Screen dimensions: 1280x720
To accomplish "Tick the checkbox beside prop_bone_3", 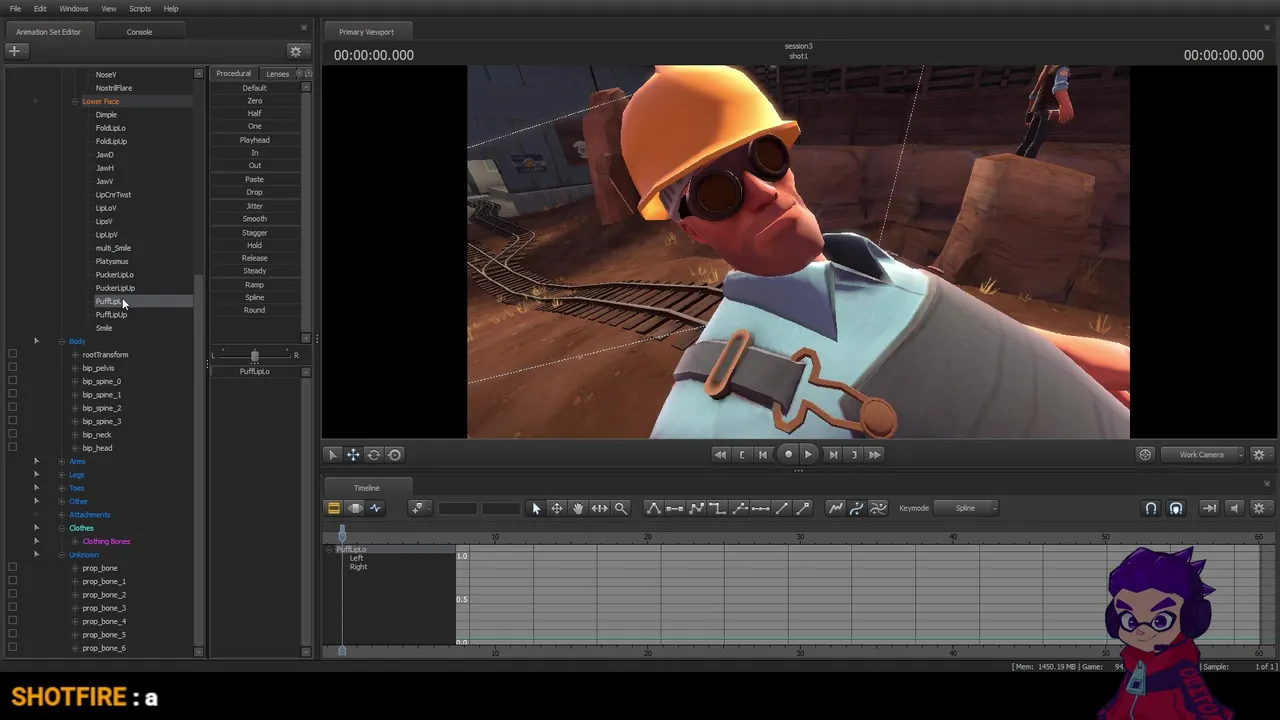I will click(12, 608).
